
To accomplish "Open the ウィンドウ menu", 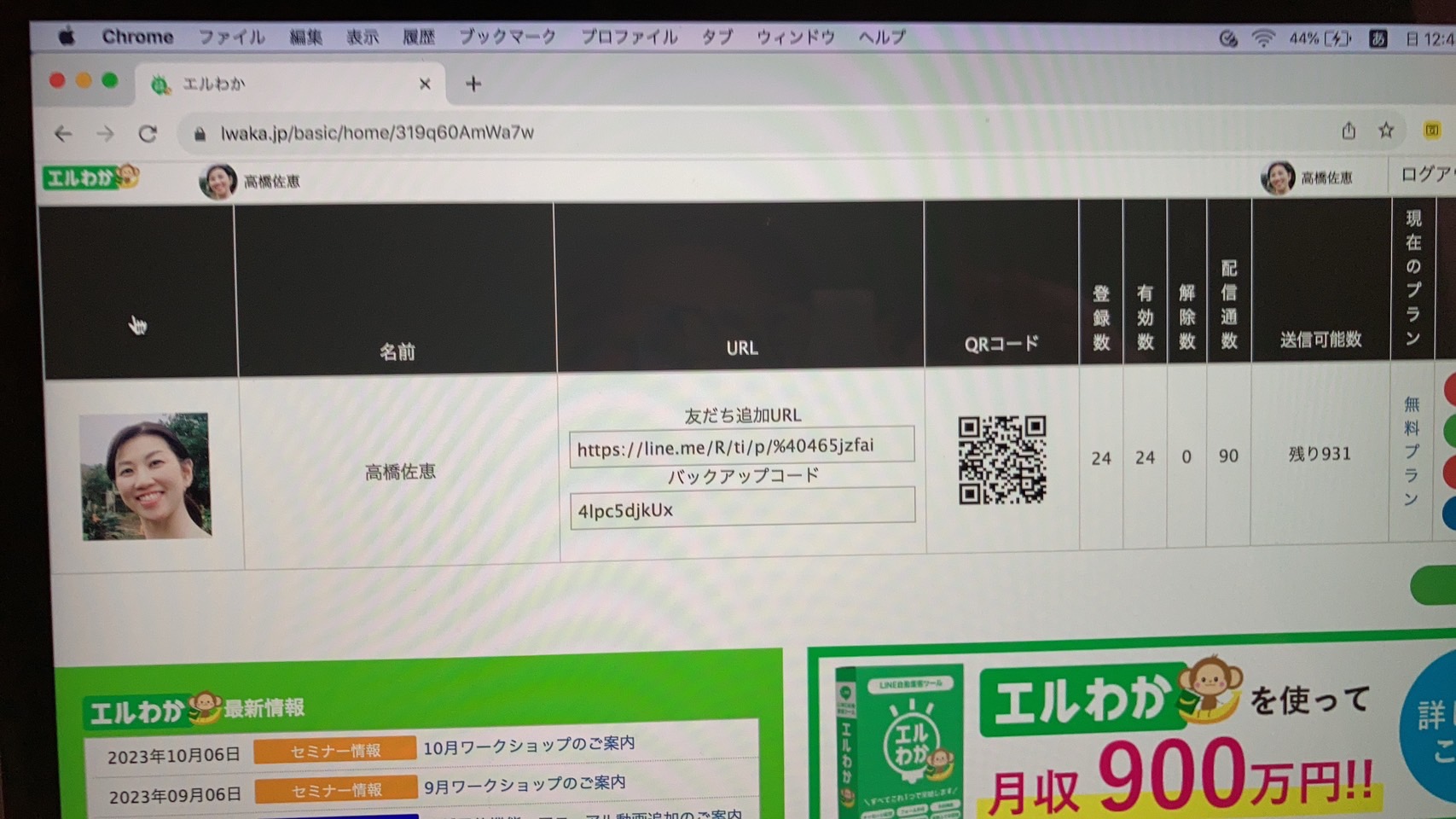I will click(x=795, y=37).
